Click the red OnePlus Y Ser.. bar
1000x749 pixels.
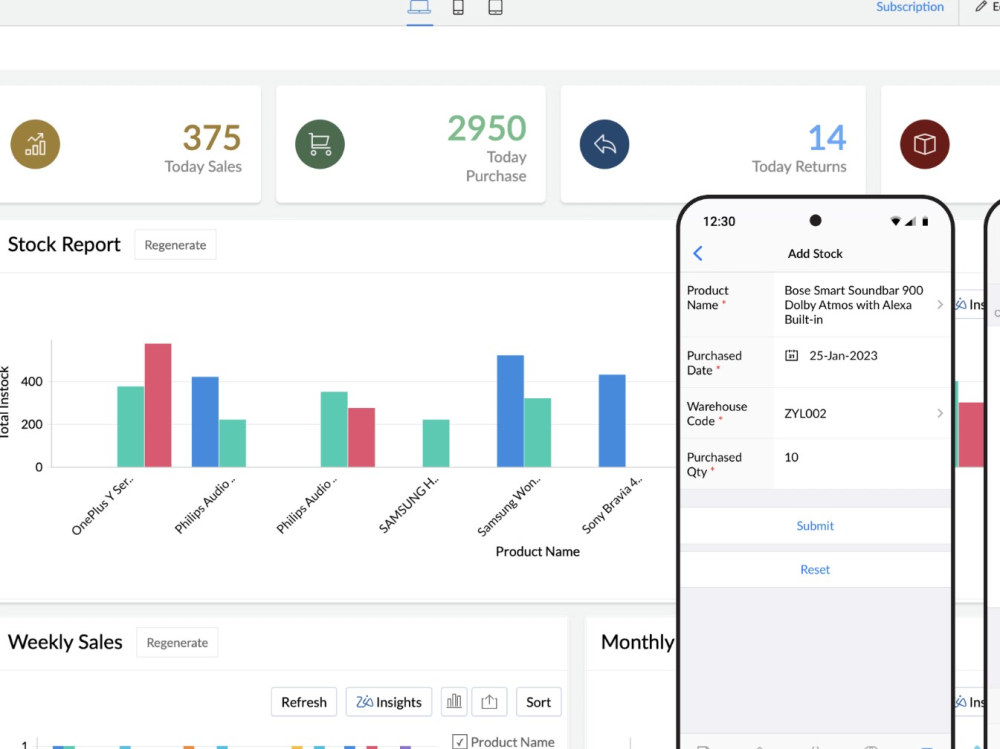(158, 405)
